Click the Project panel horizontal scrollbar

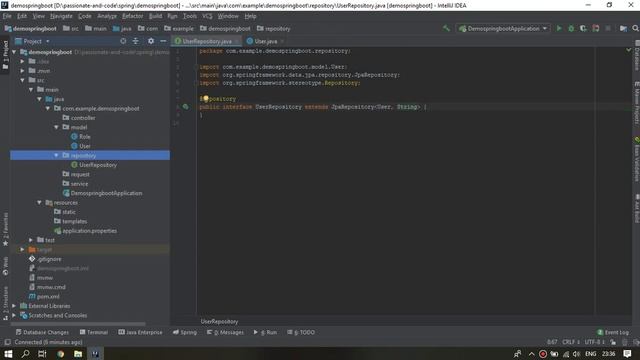coord(78,324)
